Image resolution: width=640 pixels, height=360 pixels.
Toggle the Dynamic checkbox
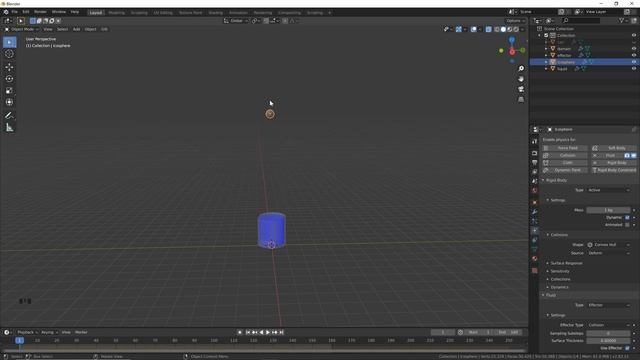[627, 218]
